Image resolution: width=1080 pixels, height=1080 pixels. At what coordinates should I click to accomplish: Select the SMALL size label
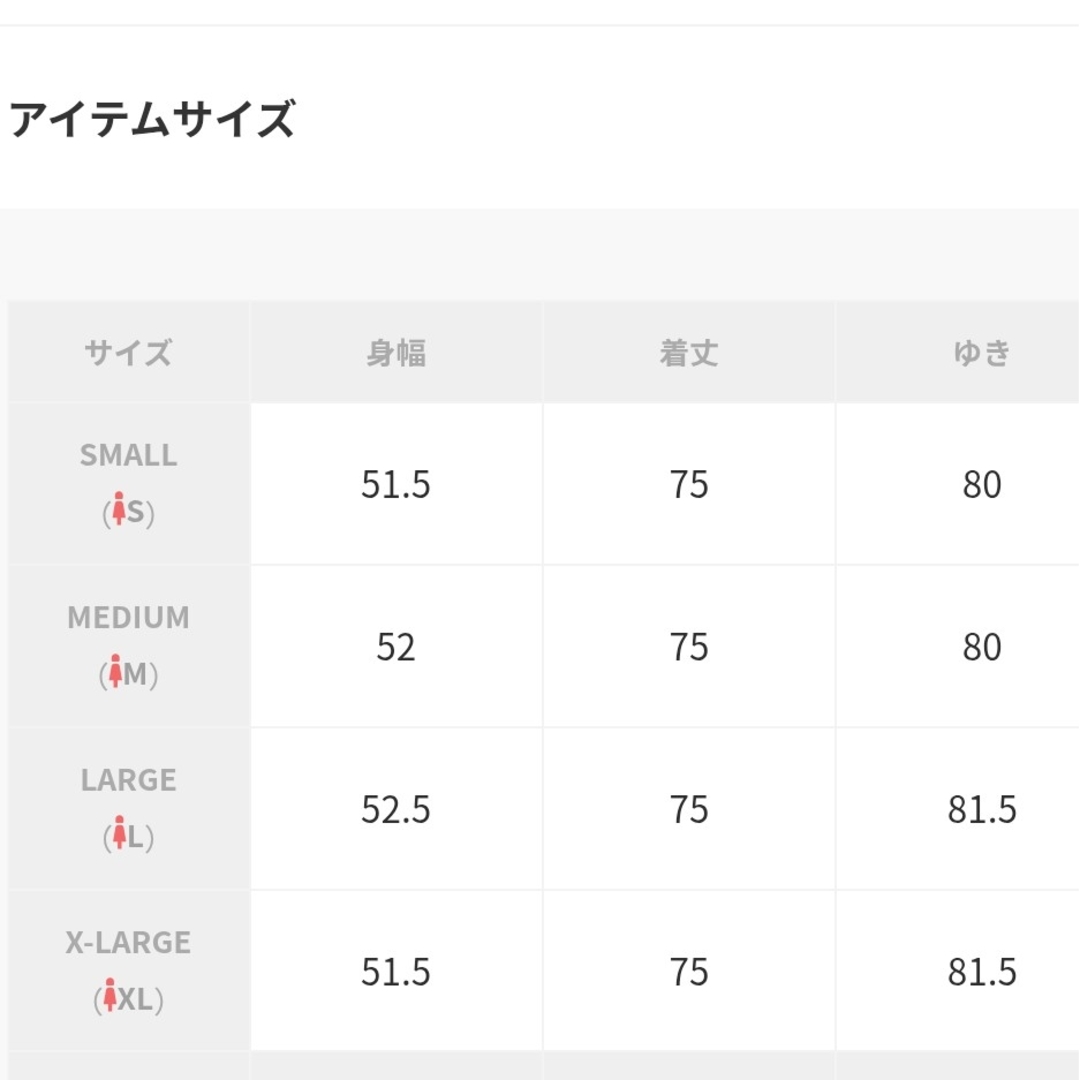tap(128, 455)
